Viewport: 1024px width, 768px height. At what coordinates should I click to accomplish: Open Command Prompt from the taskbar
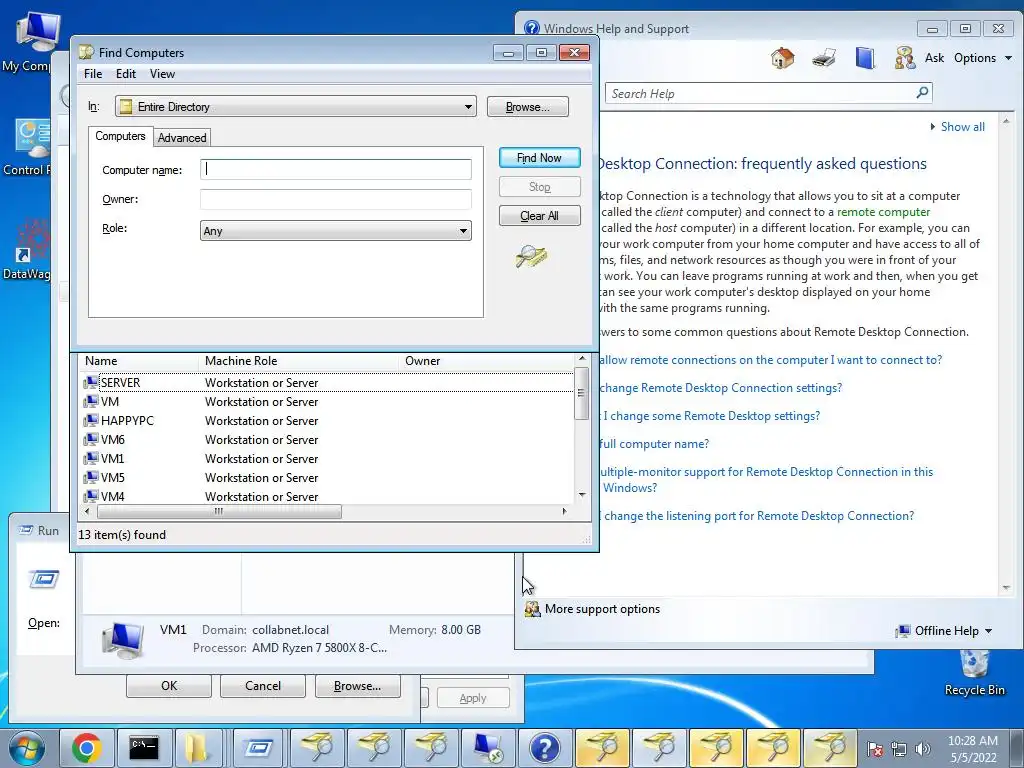(x=144, y=748)
